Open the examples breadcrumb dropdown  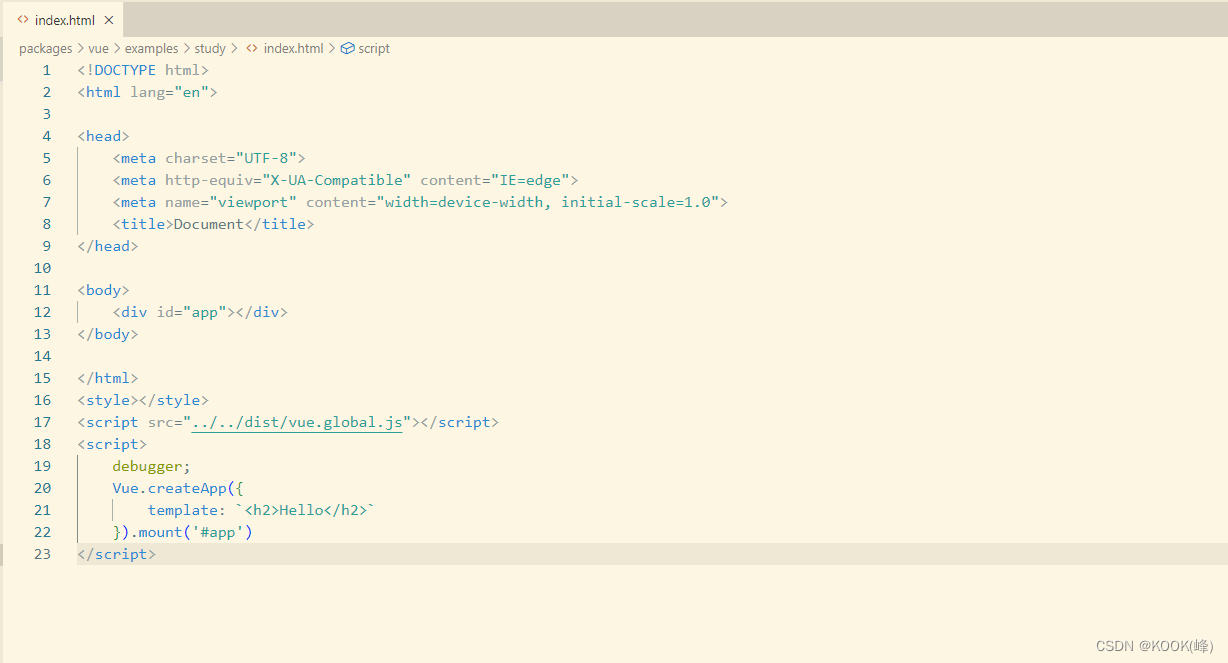pyautogui.click(x=151, y=48)
